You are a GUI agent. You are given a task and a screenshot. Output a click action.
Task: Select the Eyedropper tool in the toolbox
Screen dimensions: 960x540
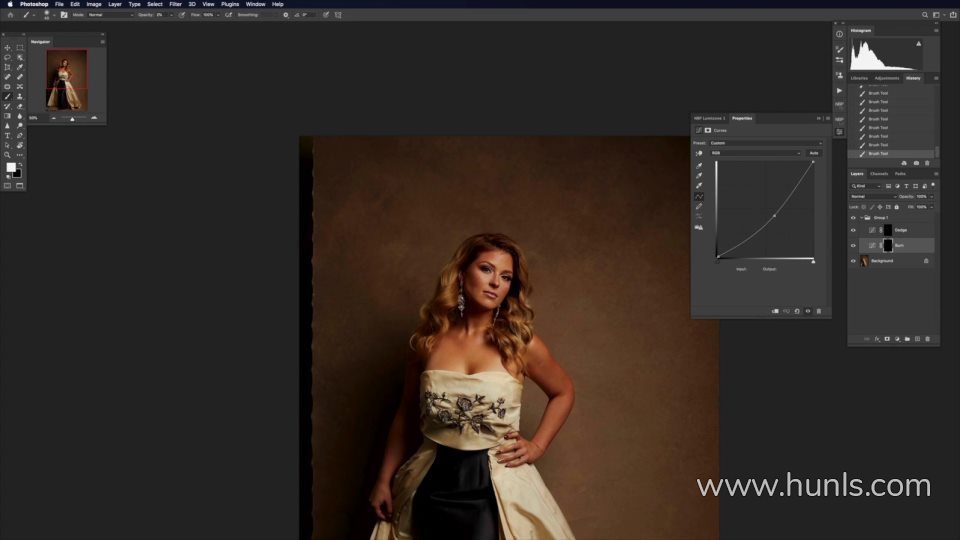(x=20, y=67)
